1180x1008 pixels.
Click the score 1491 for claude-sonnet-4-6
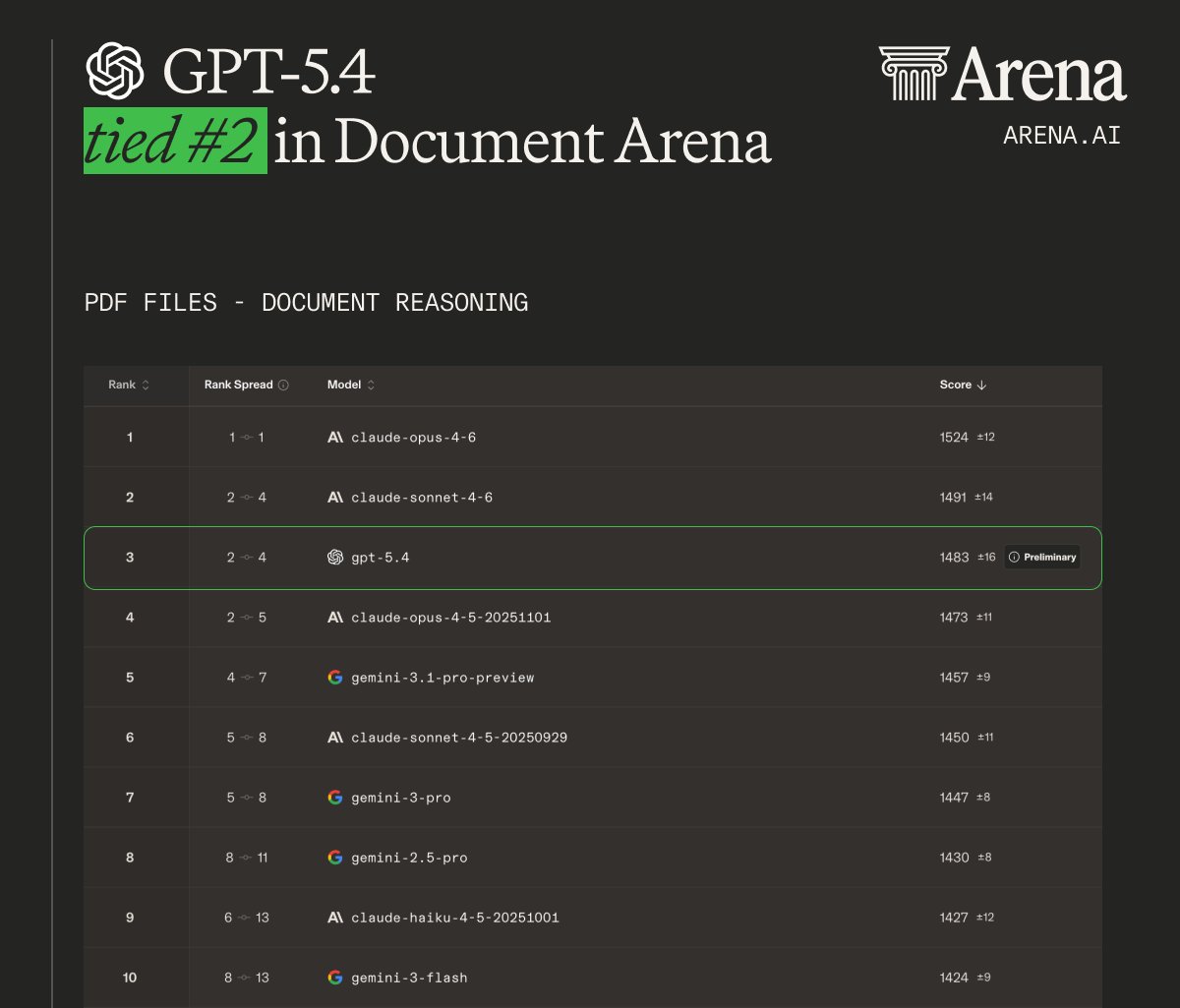click(954, 497)
